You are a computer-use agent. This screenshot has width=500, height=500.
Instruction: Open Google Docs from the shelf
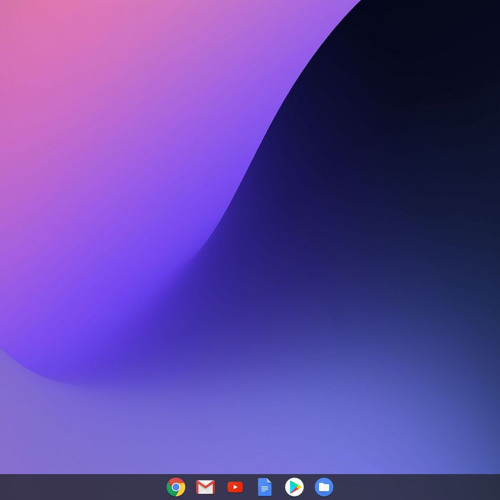pyautogui.click(x=265, y=487)
